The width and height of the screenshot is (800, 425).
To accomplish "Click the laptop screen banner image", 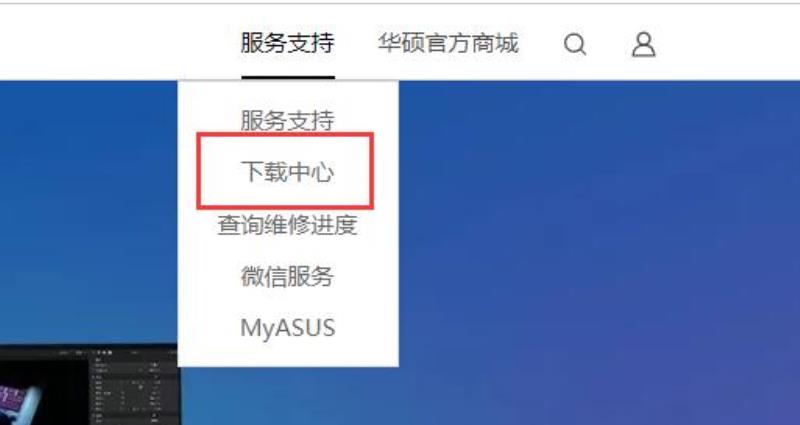I will [89, 385].
